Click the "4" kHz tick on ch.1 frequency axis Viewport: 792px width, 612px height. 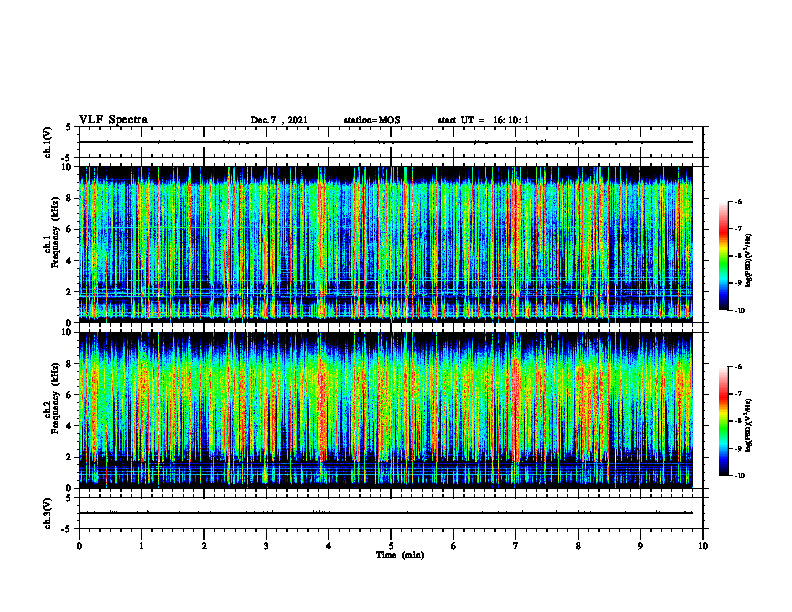click(x=70, y=260)
